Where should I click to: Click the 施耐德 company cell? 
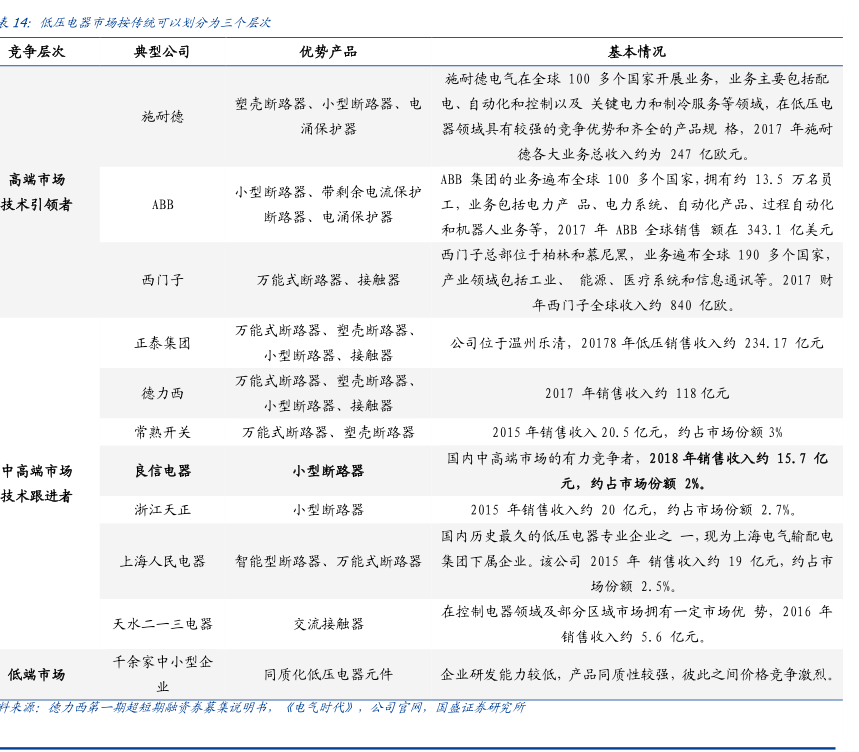[162, 116]
